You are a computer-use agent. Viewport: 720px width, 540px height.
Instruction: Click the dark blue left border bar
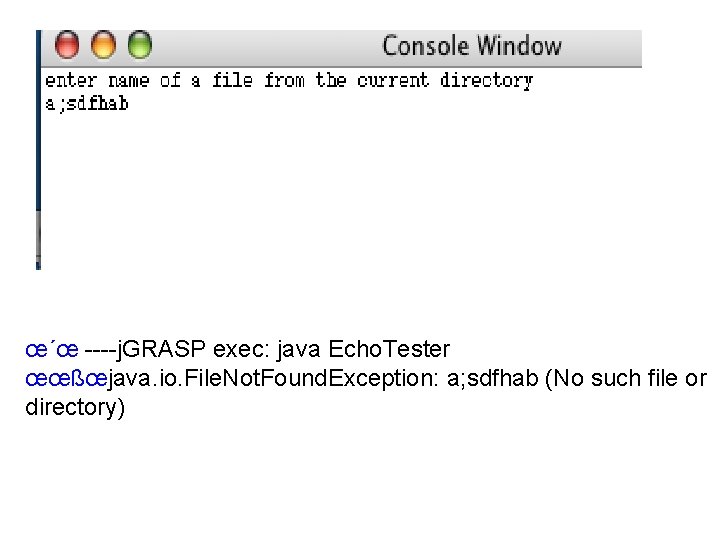pyautogui.click(x=39, y=120)
